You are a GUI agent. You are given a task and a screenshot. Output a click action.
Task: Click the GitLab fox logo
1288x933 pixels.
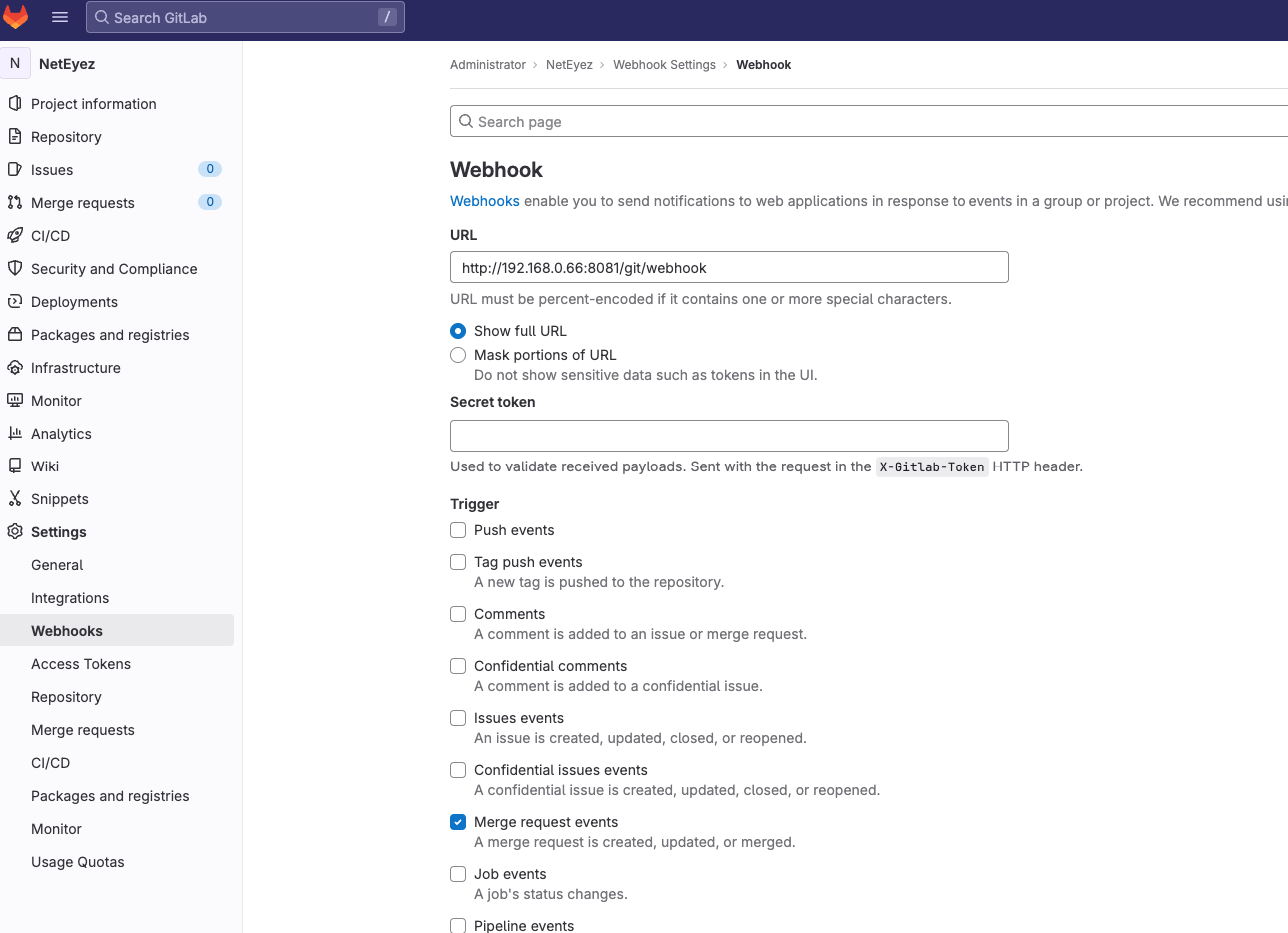click(16, 17)
